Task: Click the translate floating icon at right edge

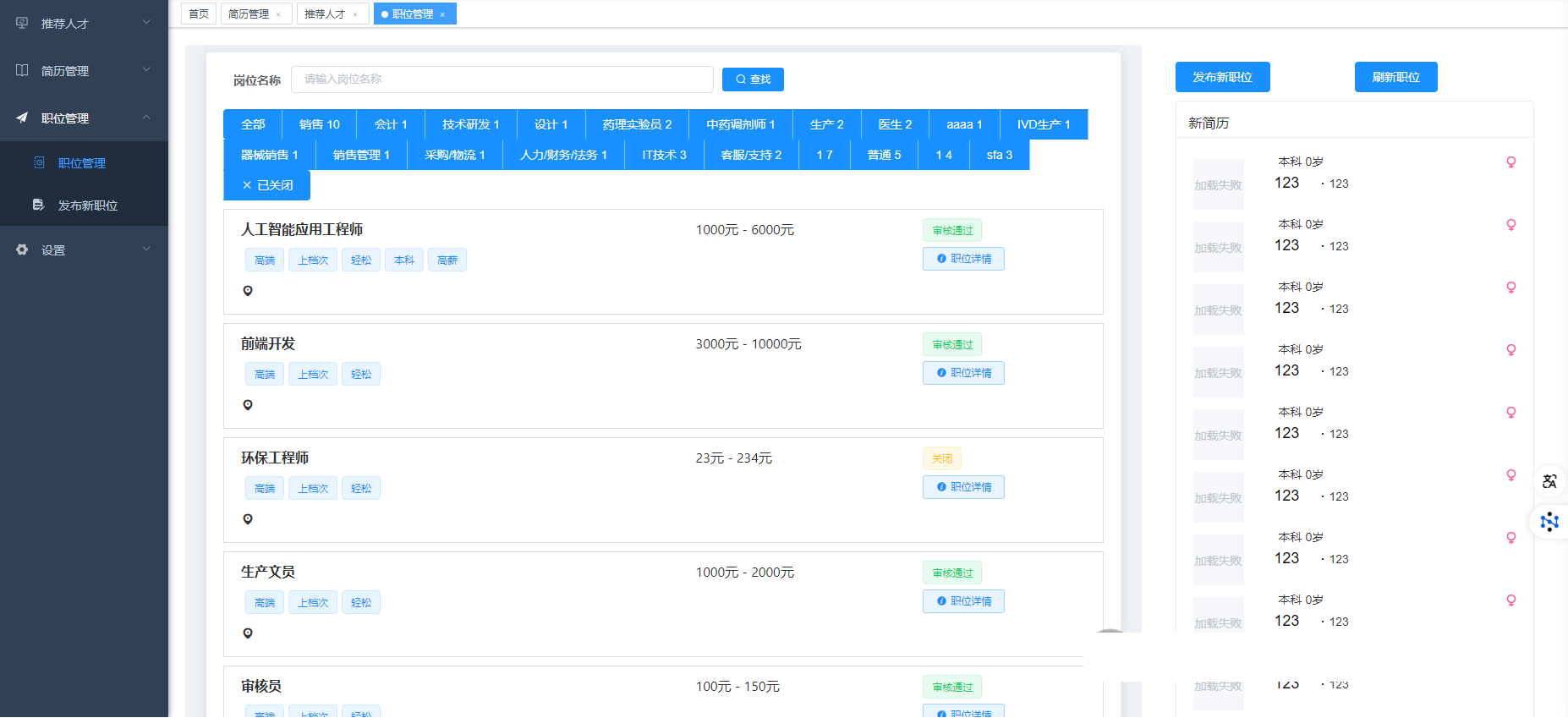Action: (x=1549, y=481)
